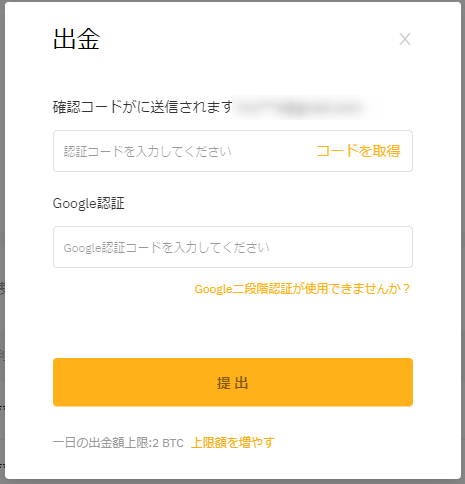Click 上限額を増やす to raise limit

tap(233, 443)
